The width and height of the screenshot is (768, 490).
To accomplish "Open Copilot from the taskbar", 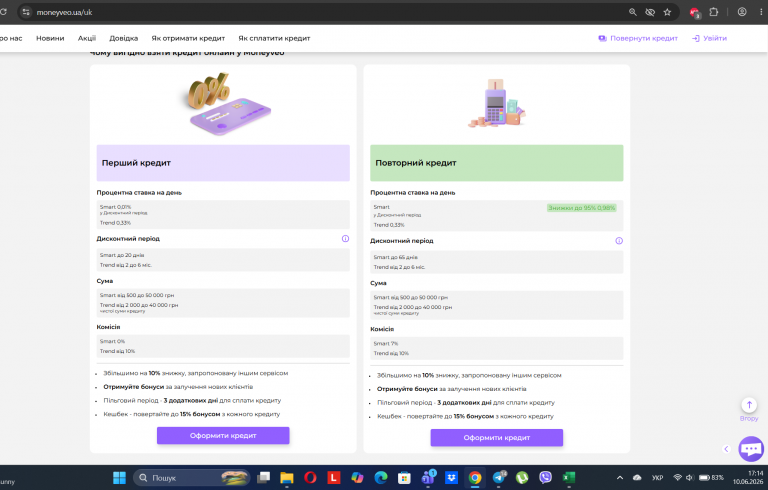I will [357, 477].
